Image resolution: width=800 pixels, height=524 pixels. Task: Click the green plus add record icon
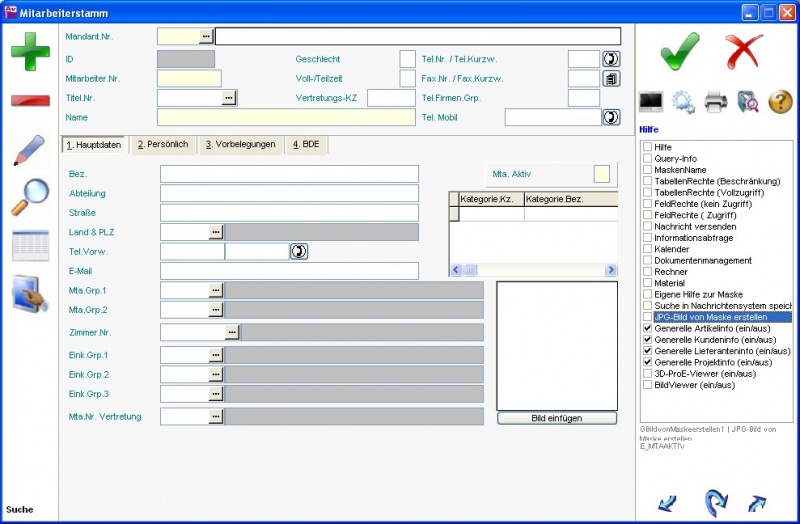[x=30, y=51]
